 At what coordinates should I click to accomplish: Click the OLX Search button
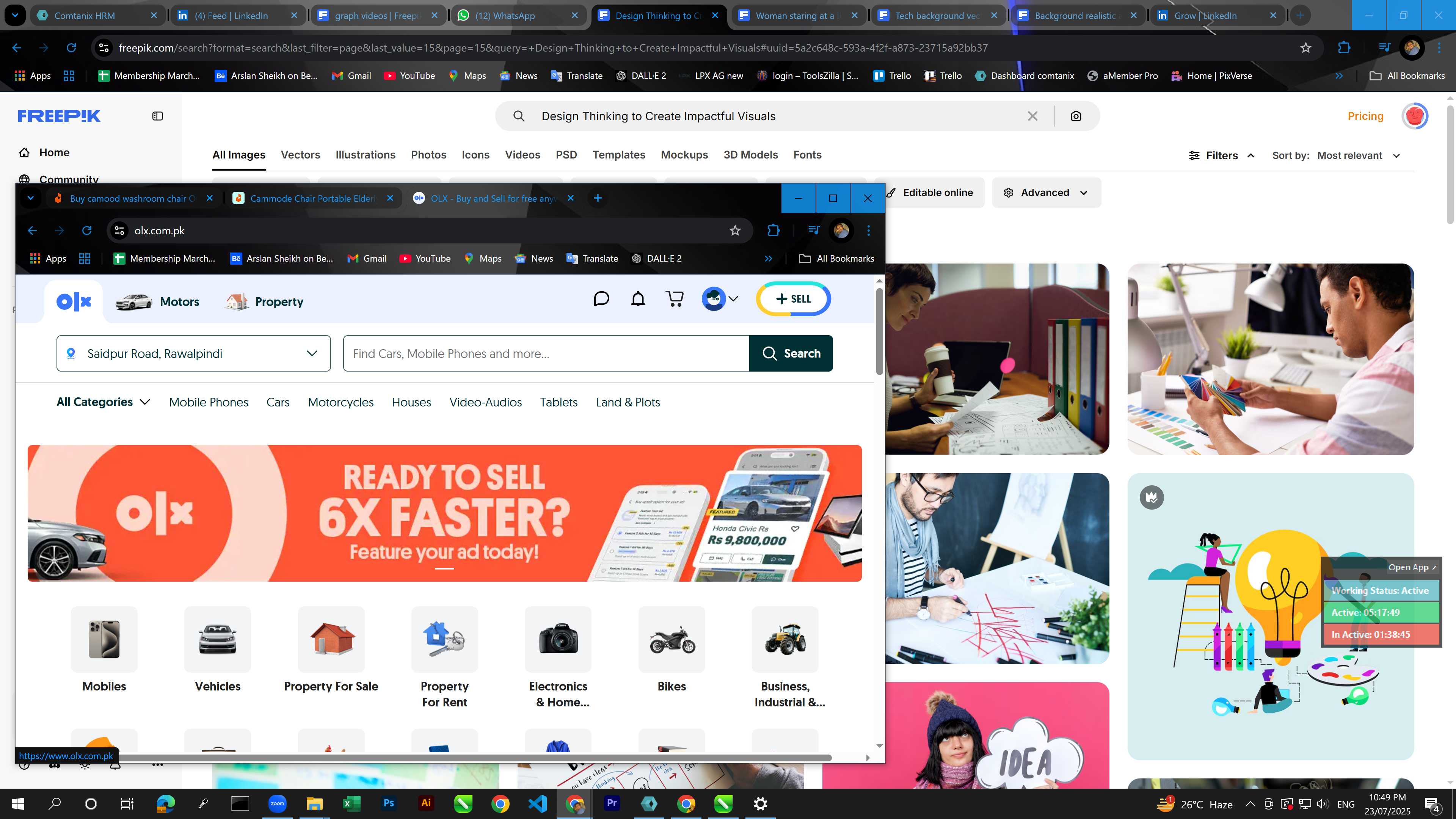(791, 353)
